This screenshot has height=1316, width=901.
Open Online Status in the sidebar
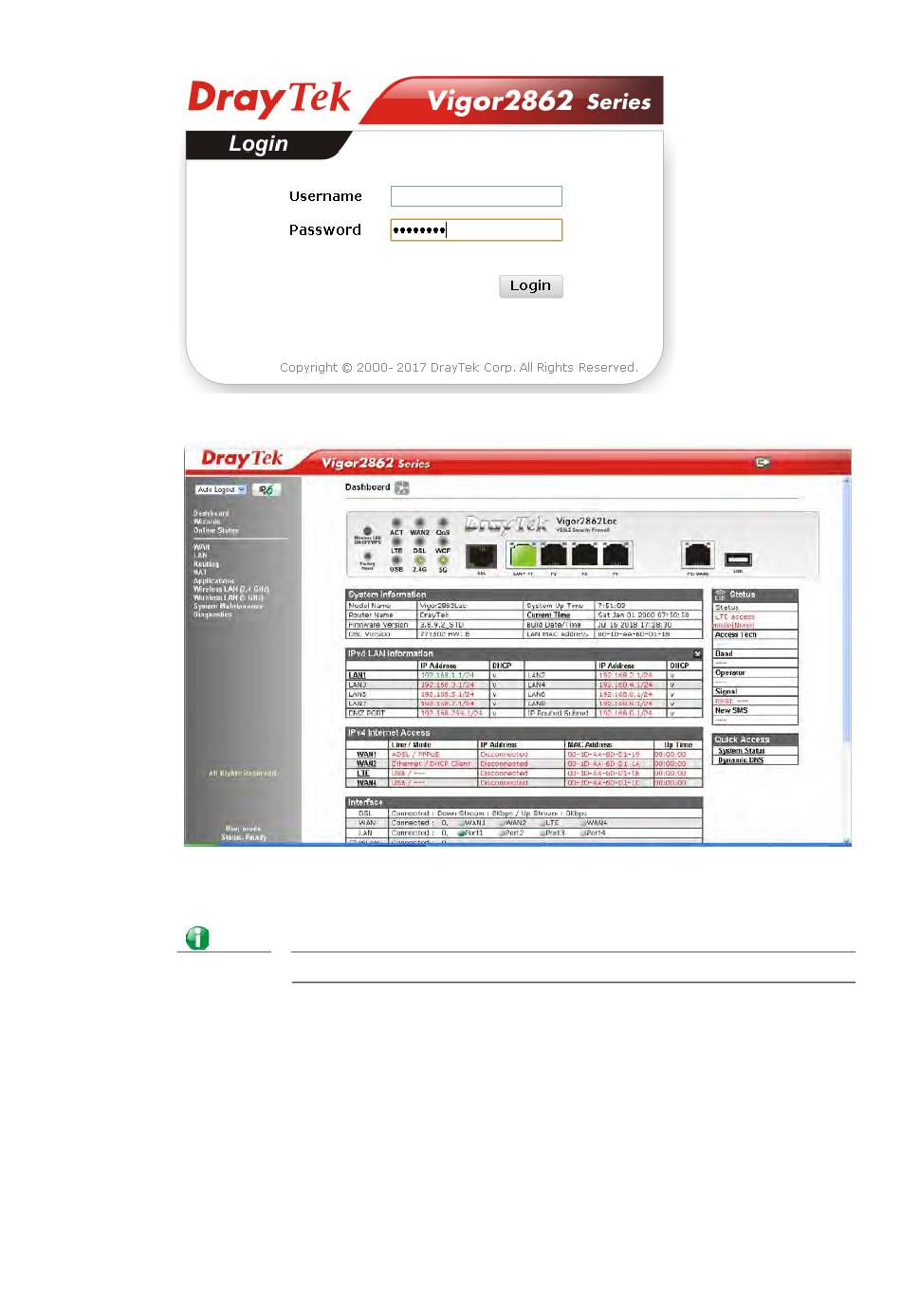pyautogui.click(x=216, y=530)
